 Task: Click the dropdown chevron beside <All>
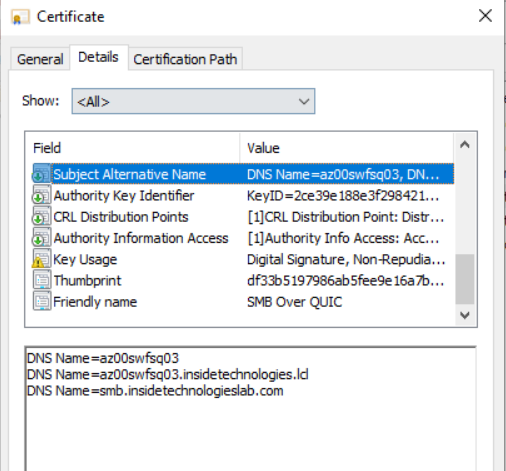point(304,101)
